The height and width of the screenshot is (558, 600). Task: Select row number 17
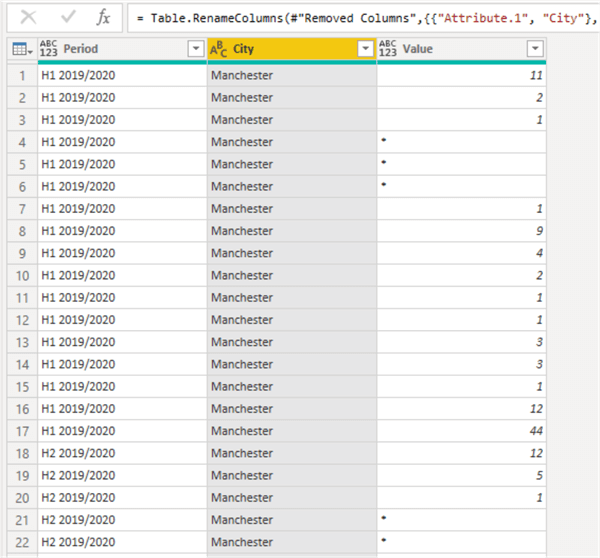click(20, 431)
